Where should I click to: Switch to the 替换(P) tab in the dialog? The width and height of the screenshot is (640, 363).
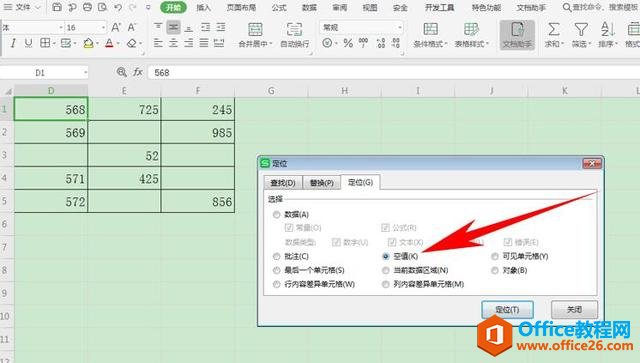(322, 183)
